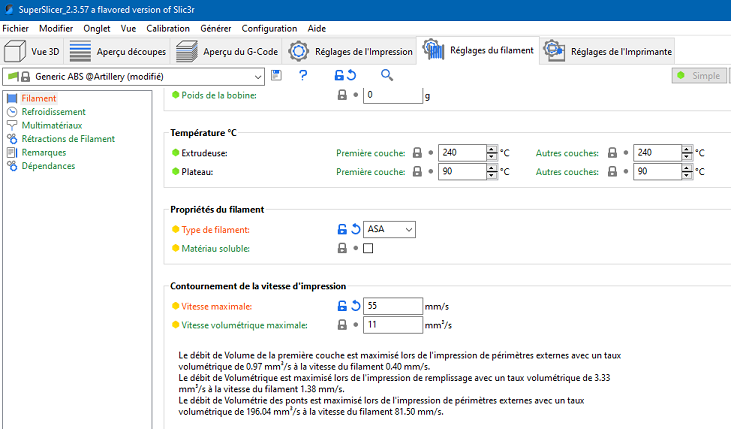Click unlocked padlock for Type de filament

point(342,229)
